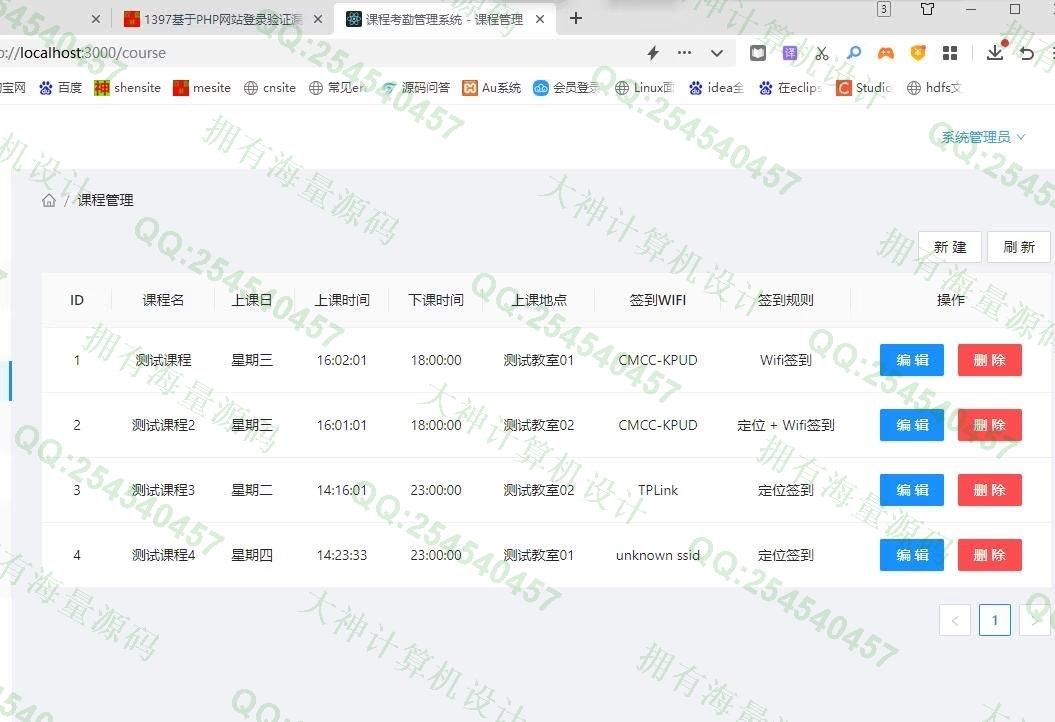The image size is (1055, 722).
Task: Click the scissors screenshot tool icon
Action: click(822, 53)
